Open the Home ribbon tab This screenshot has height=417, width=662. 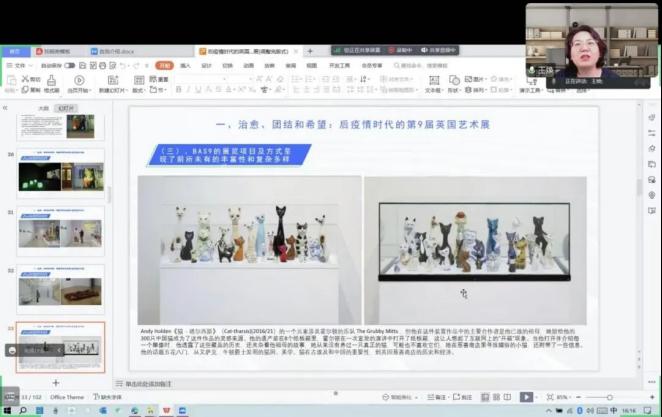[x=164, y=65]
